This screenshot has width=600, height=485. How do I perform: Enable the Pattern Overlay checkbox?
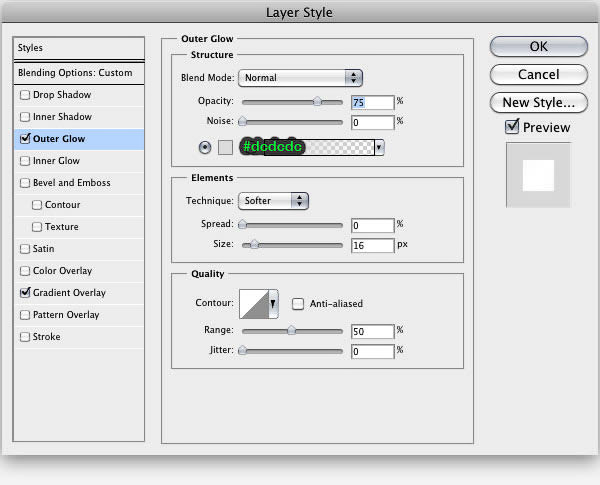coord(25,315)
